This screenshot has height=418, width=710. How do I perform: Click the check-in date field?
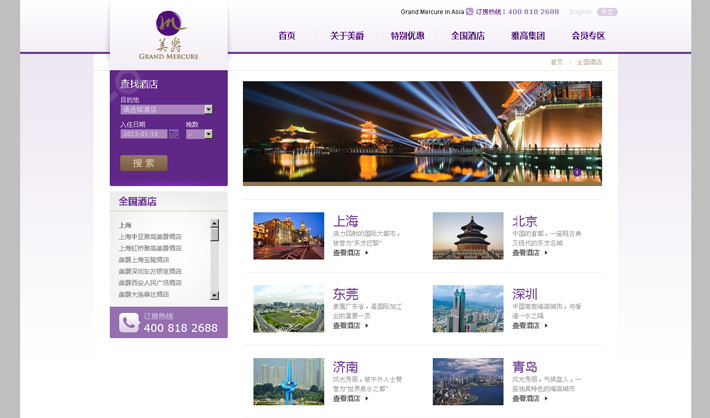[x=143, y=133]
